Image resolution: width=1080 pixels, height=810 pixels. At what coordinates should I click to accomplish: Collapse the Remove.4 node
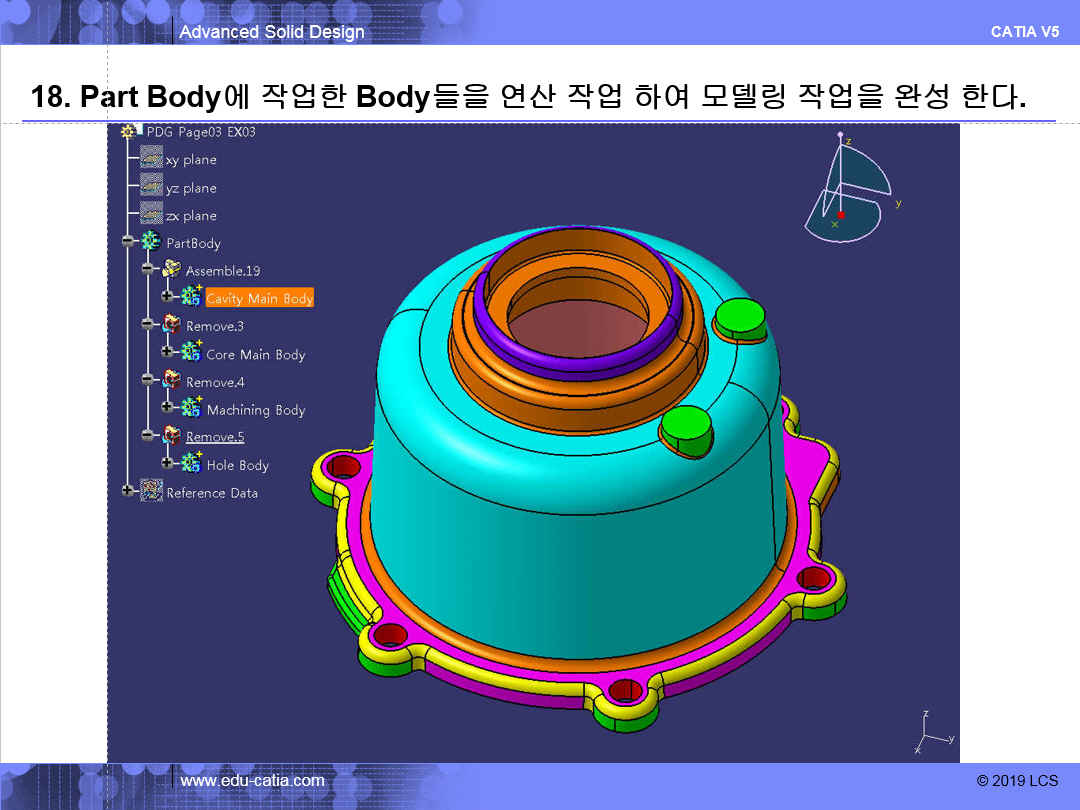coord(148,381)
